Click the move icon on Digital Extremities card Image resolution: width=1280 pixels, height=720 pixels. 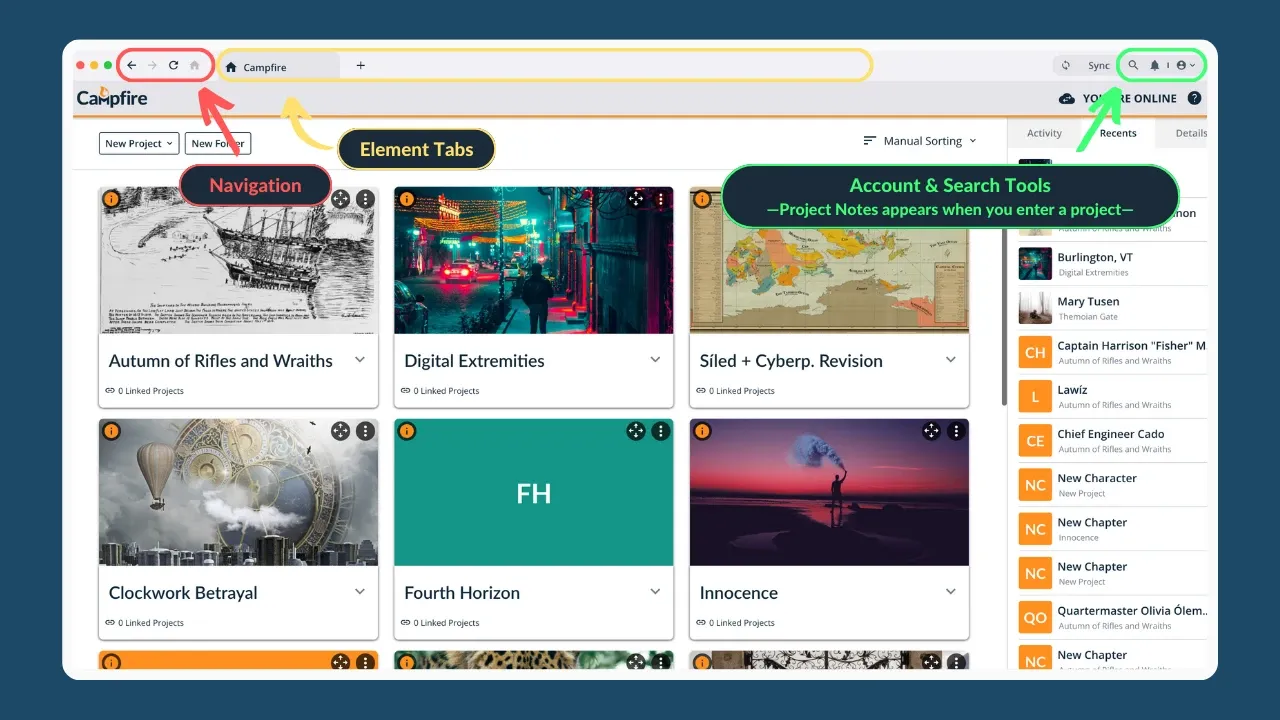(x=637, y=199)
